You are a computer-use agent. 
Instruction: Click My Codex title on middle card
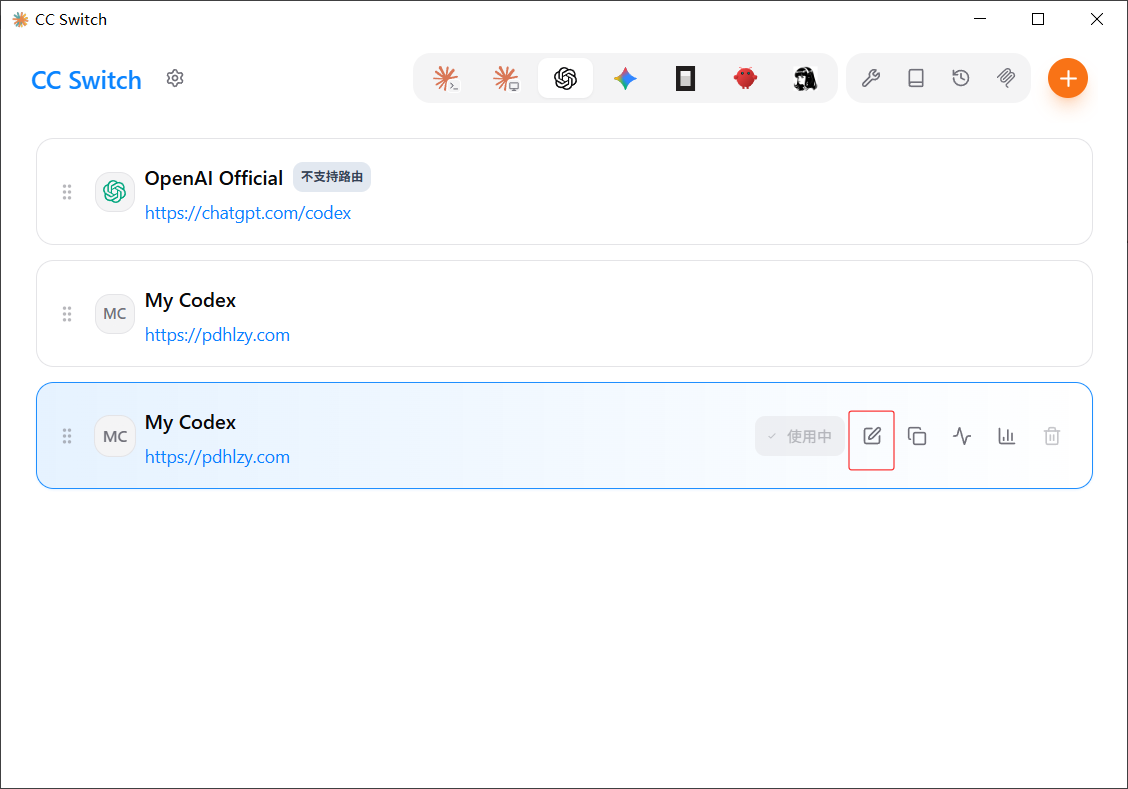point(190,301)
